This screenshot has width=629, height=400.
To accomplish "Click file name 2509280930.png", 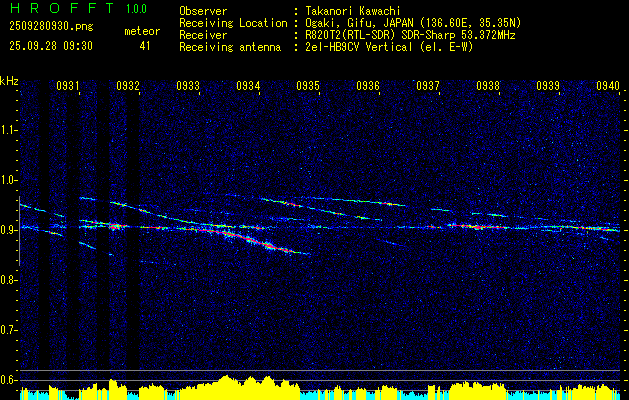I will [x=51, y=27].
